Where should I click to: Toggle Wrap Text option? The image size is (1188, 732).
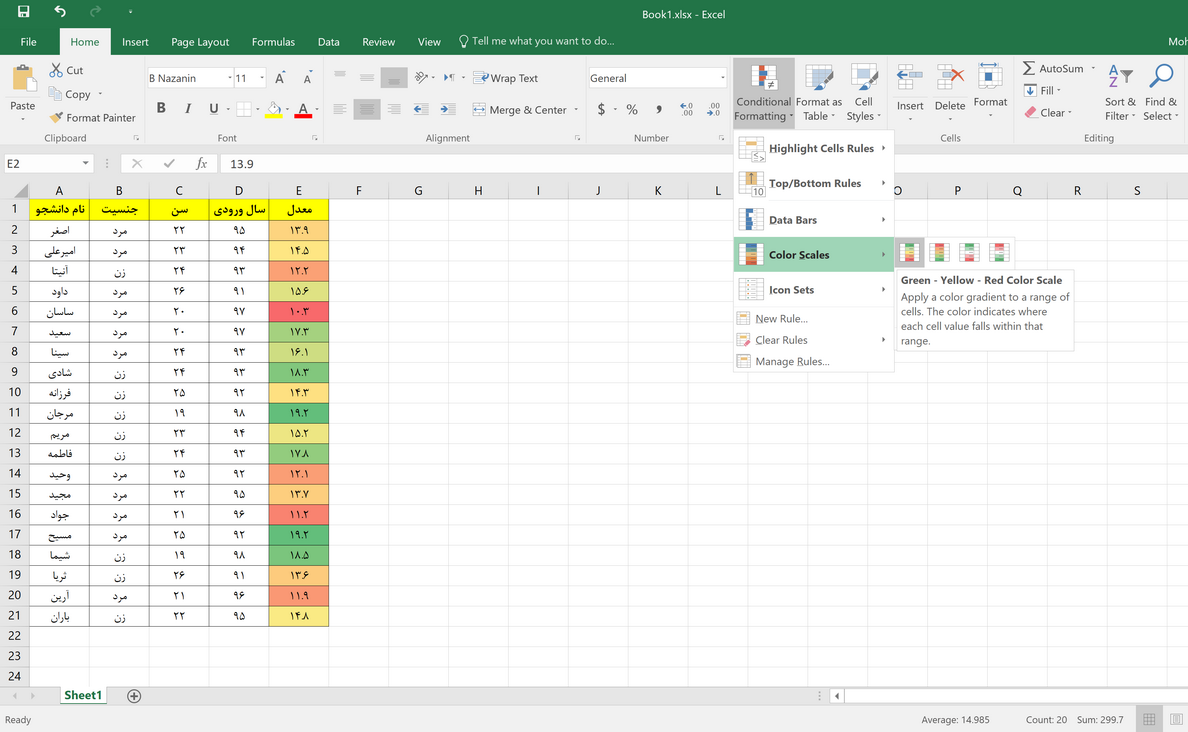pyautogui.click(x=506, y=78)
